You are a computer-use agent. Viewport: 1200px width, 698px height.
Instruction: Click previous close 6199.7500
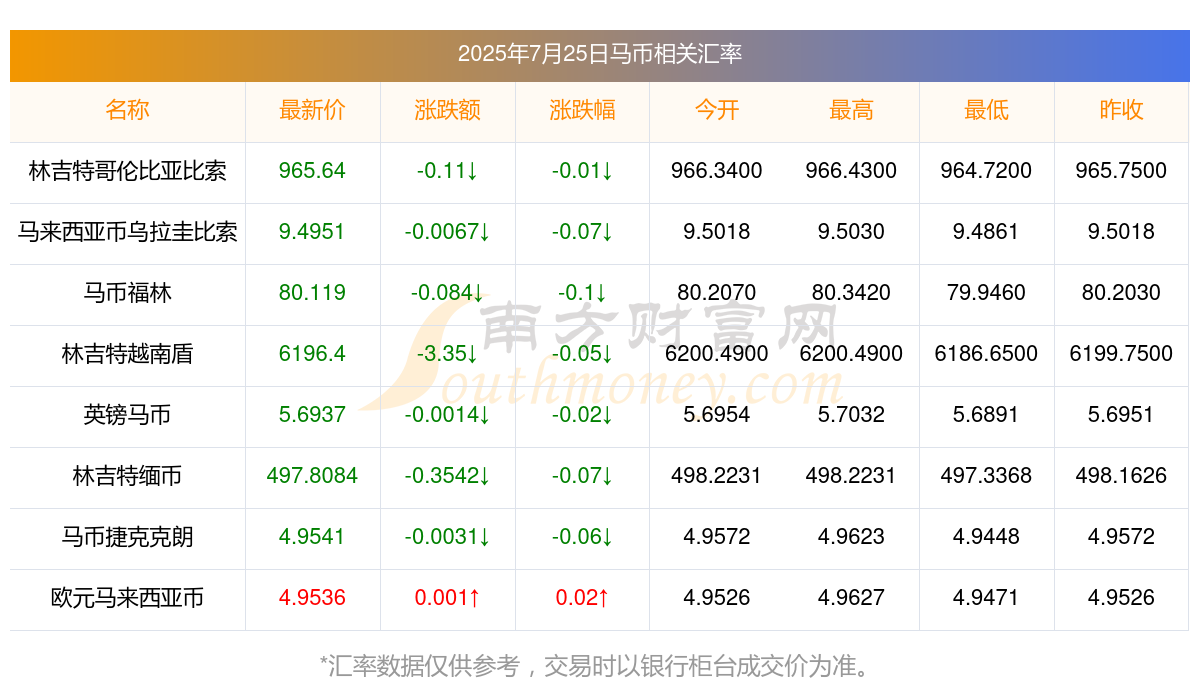1121,354
